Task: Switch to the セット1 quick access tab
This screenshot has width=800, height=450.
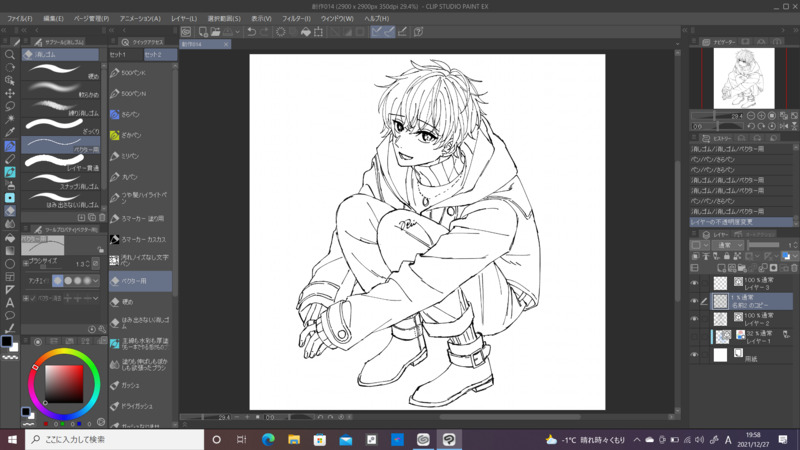Action: point(126,55)
